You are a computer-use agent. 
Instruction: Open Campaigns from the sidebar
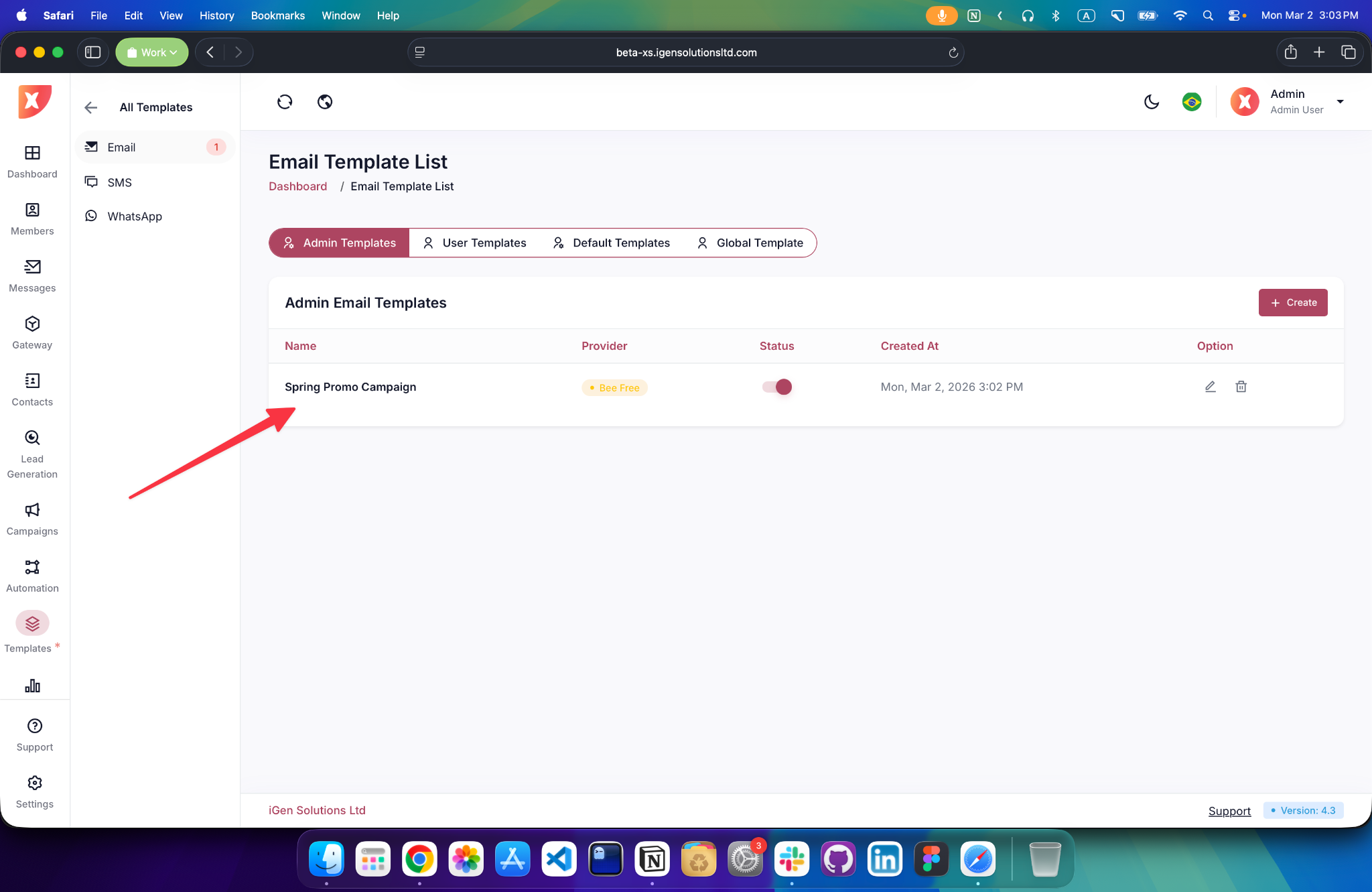(32, 519)
